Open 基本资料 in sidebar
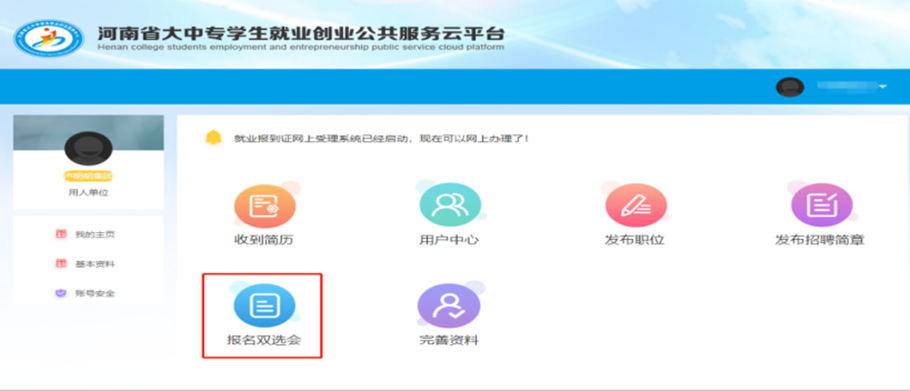This screenshot has height=391, width=910. point(95,264)
